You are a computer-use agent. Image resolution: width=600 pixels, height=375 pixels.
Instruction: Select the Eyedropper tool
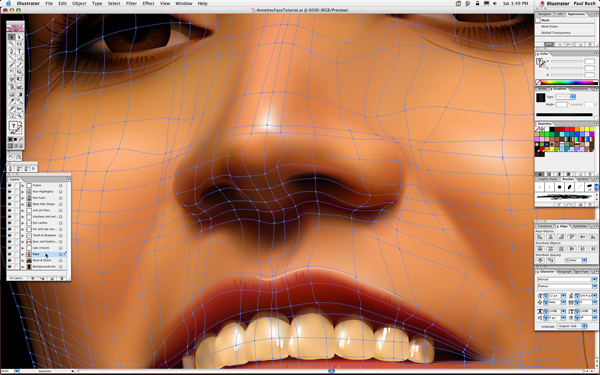tap(11, 101)
